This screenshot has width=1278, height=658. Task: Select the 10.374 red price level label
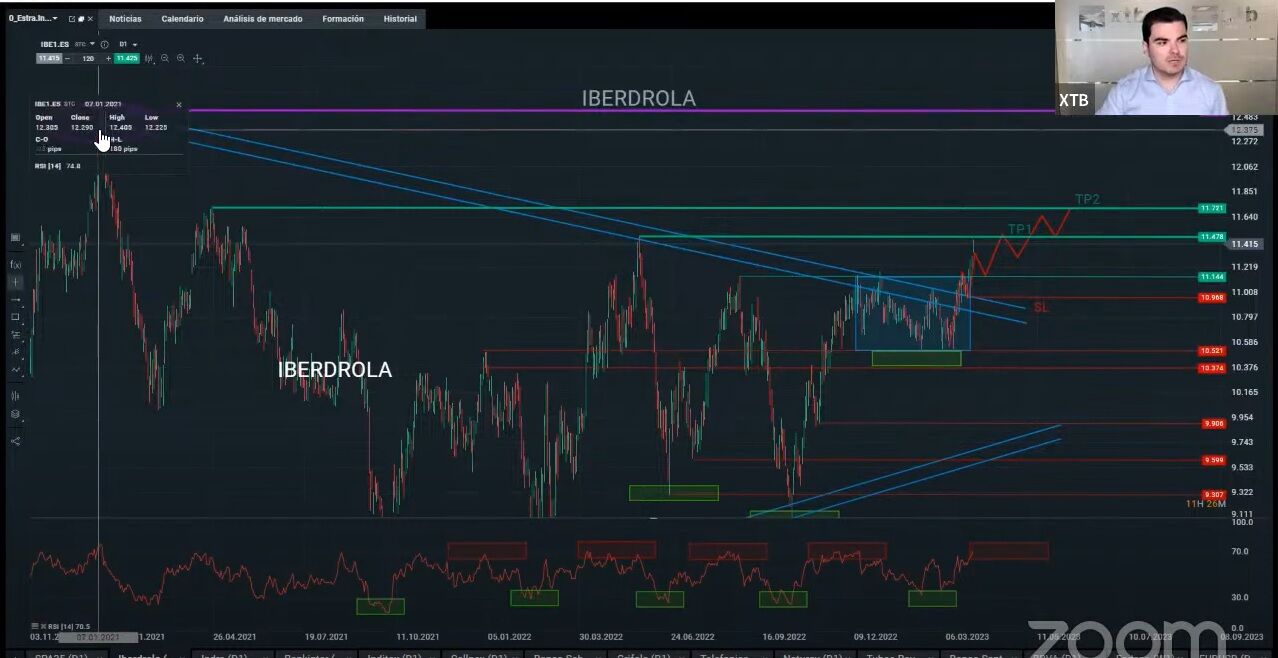pyautogui.click(x=1212, y=368)
